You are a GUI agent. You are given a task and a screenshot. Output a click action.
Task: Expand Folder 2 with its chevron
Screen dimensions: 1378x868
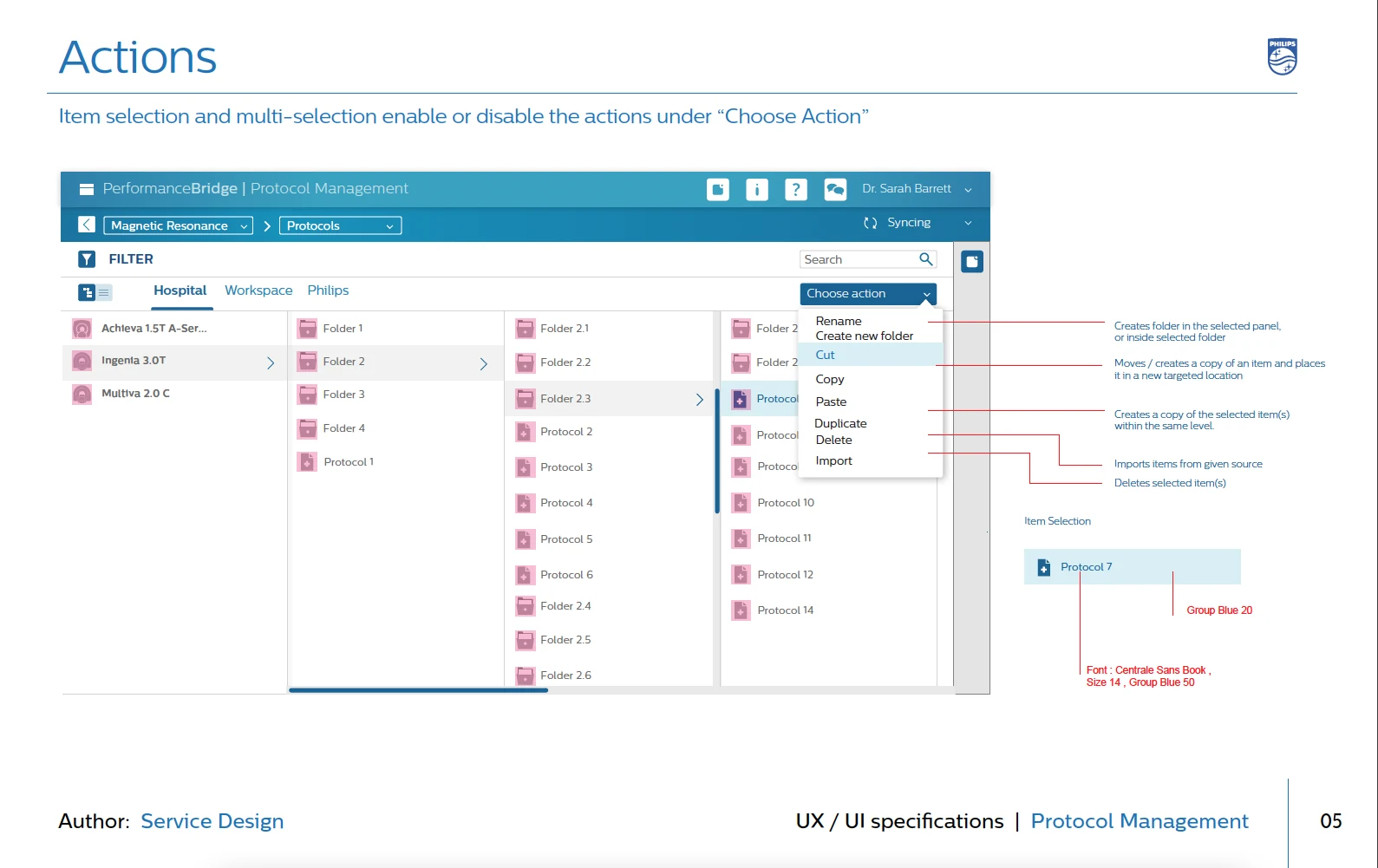[484, 364]
